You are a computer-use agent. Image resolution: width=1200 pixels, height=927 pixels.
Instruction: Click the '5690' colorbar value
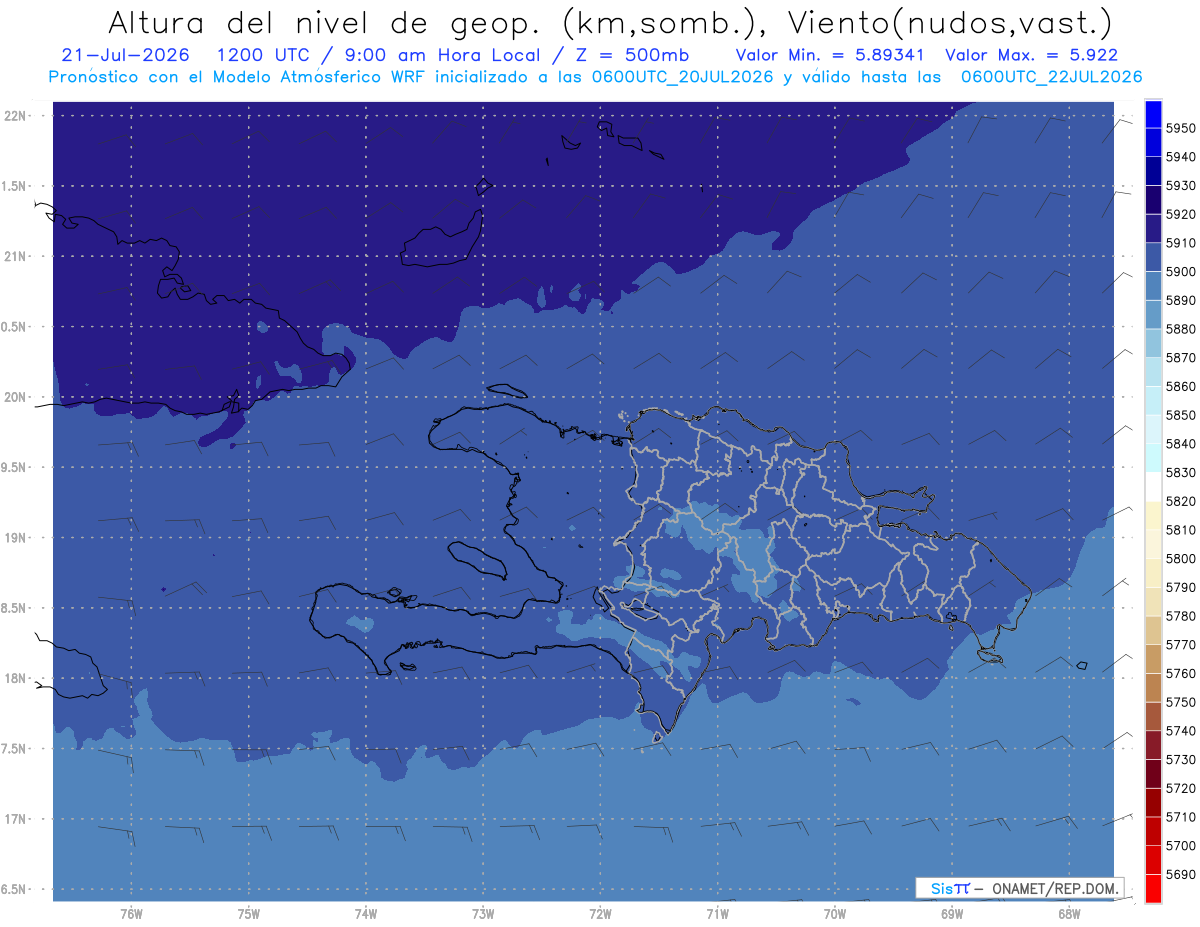click(1181, 874)
